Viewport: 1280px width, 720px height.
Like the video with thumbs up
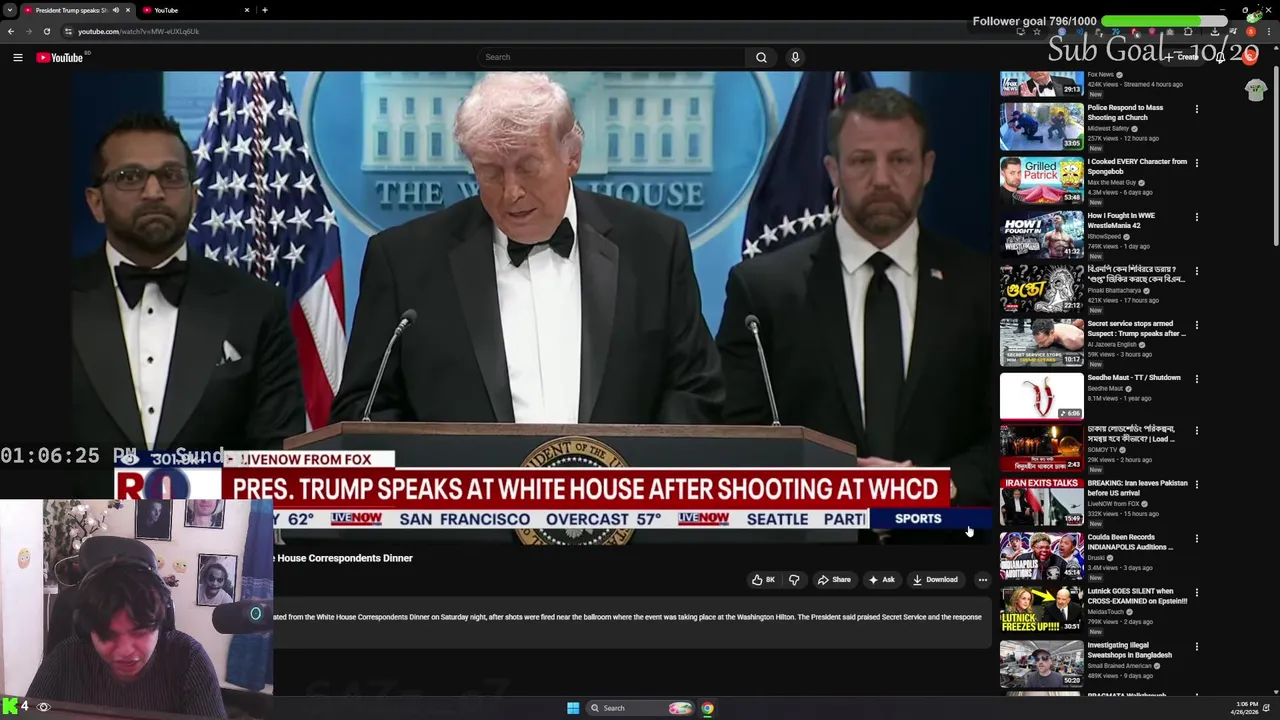click(x=763, y=580)
